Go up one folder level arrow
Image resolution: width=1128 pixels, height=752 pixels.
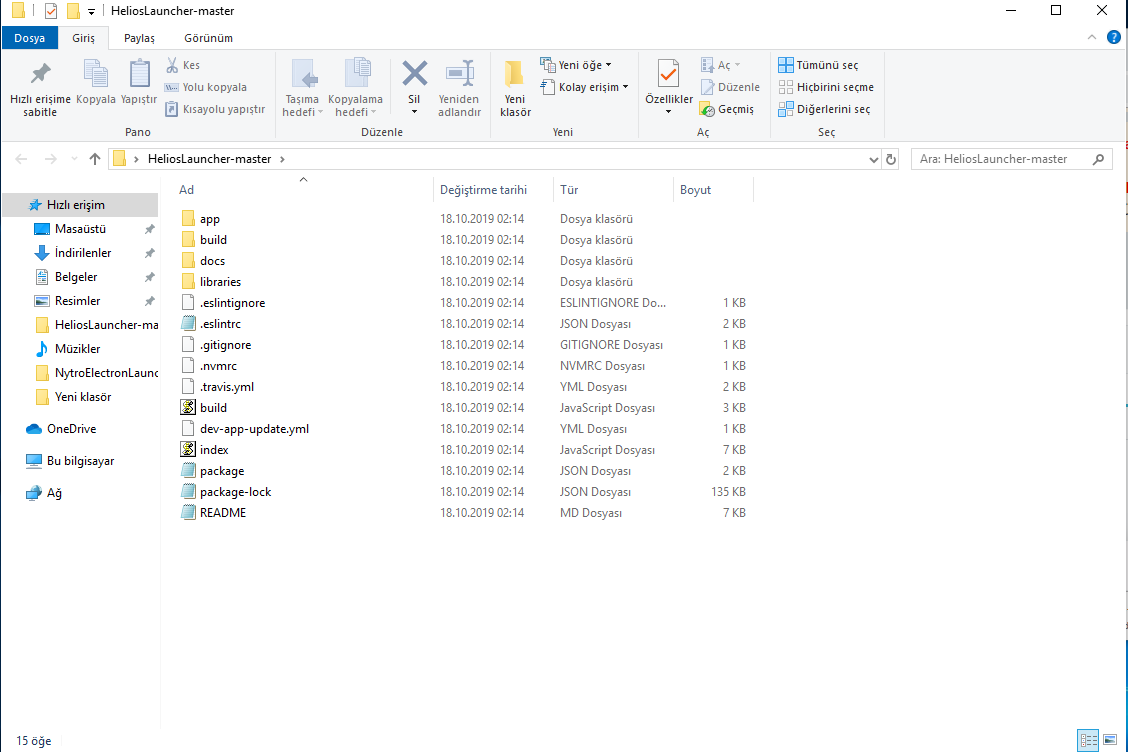[95, 159]
